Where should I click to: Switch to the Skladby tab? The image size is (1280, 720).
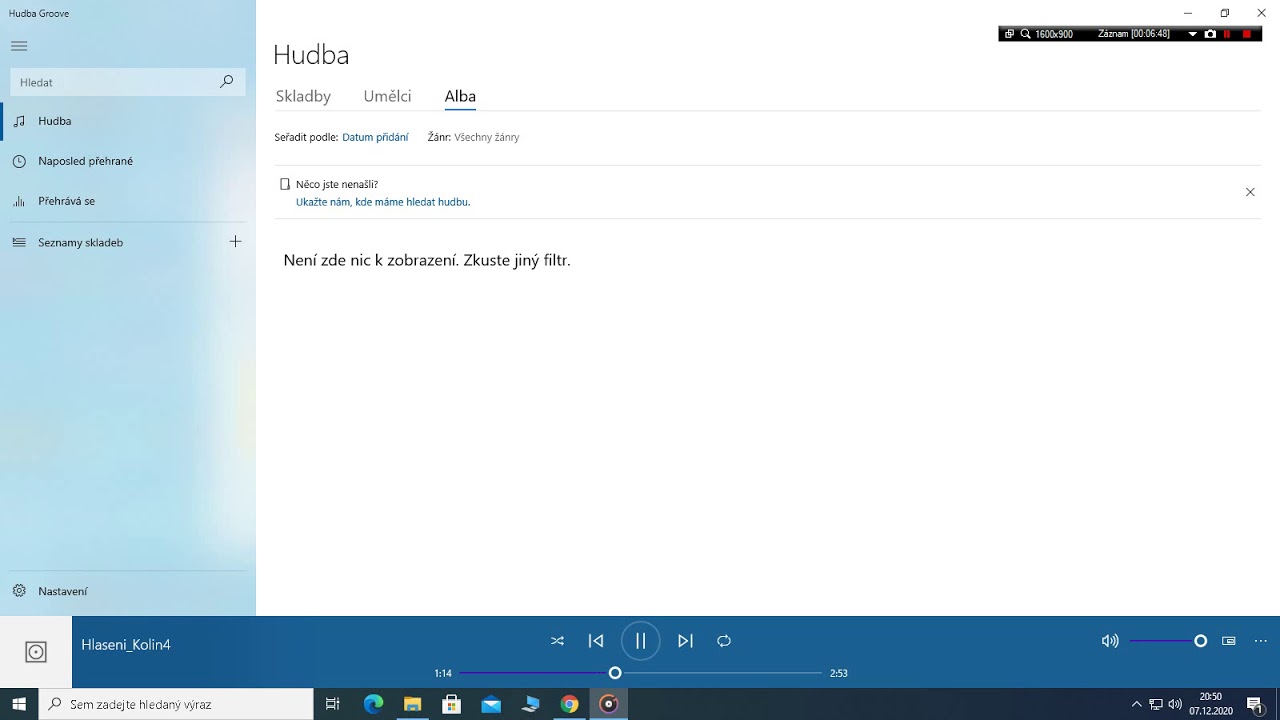pyautogui.click(x=303, y=96)
